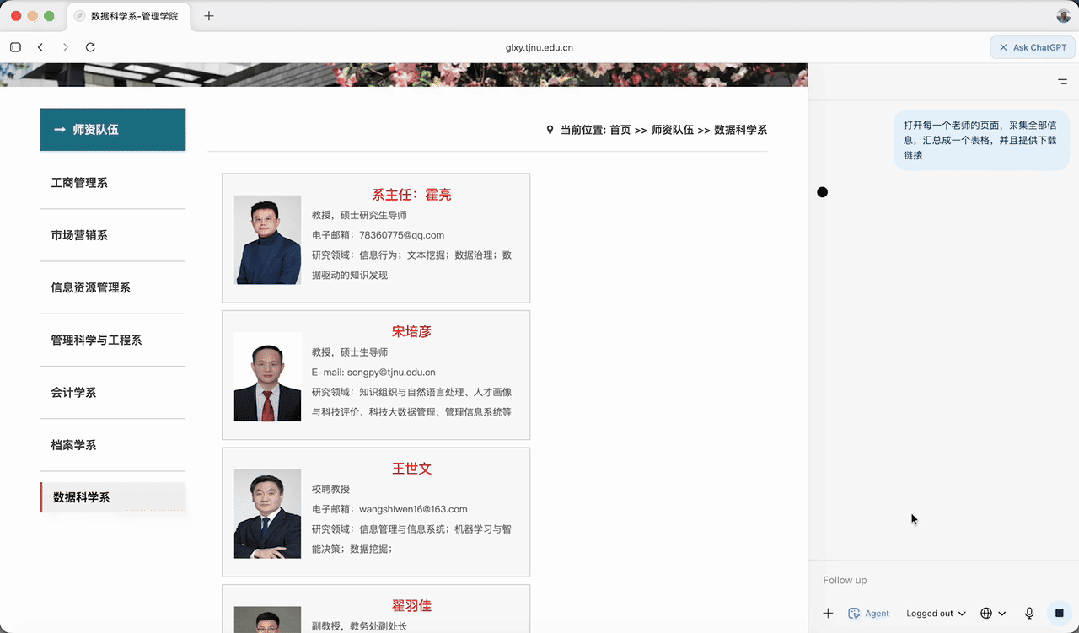Image resolution: width=1079 pixels, height=633 pixels.
Task: Open 市场营销系 department
Action: [x=79, y=235]
